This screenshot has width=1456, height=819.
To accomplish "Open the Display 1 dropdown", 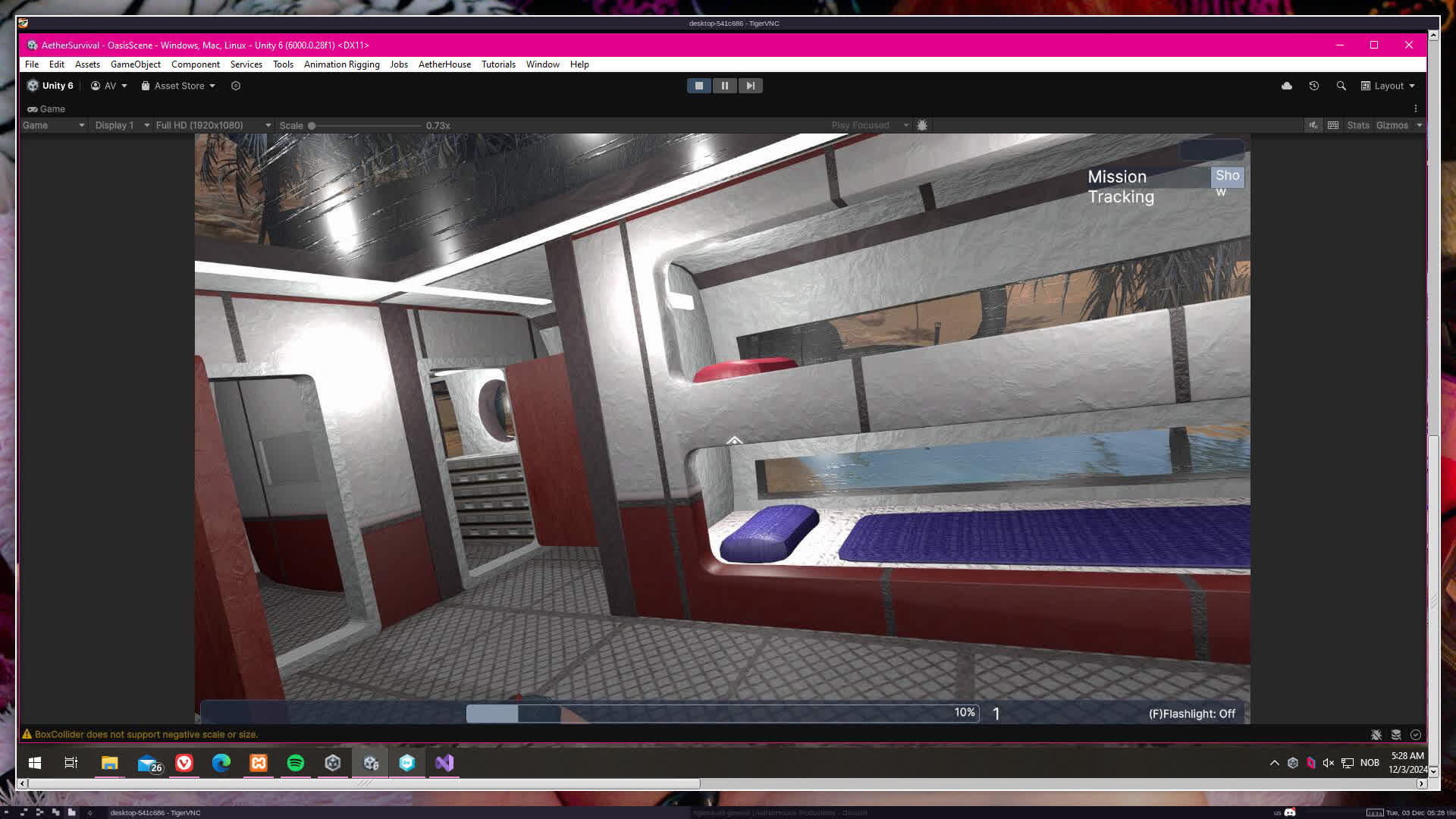I will click(121, 125).
